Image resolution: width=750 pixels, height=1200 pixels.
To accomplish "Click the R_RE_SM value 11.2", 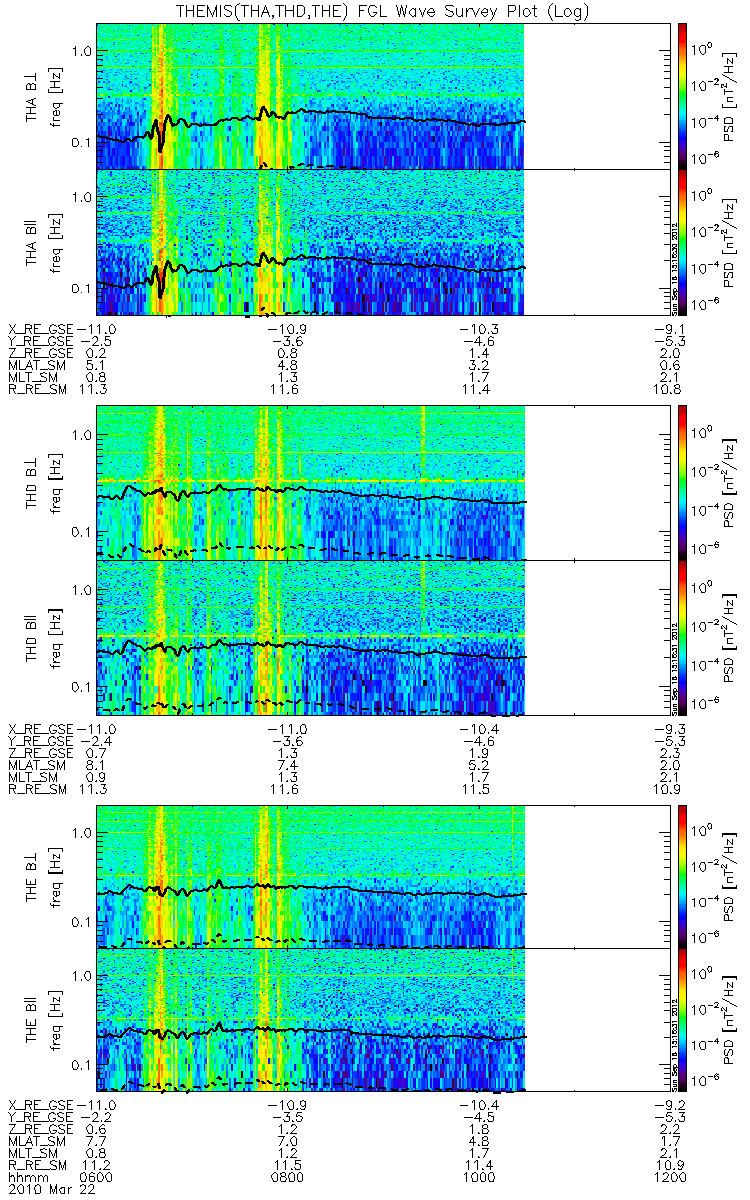I will click(x=98, y=1166).
